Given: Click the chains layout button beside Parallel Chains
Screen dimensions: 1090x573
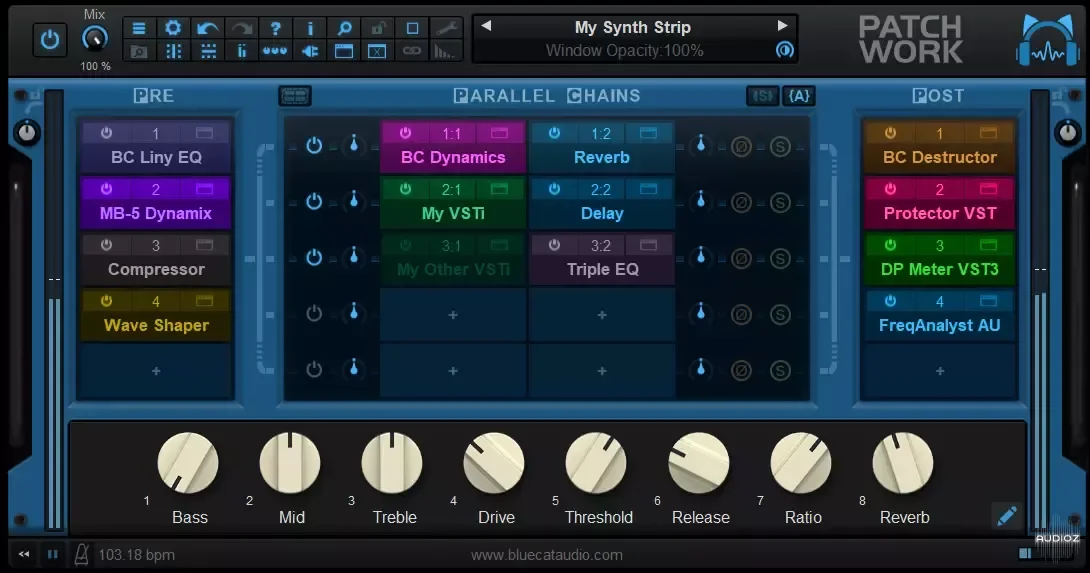Looking at the screenshot, I should point(295,96).
